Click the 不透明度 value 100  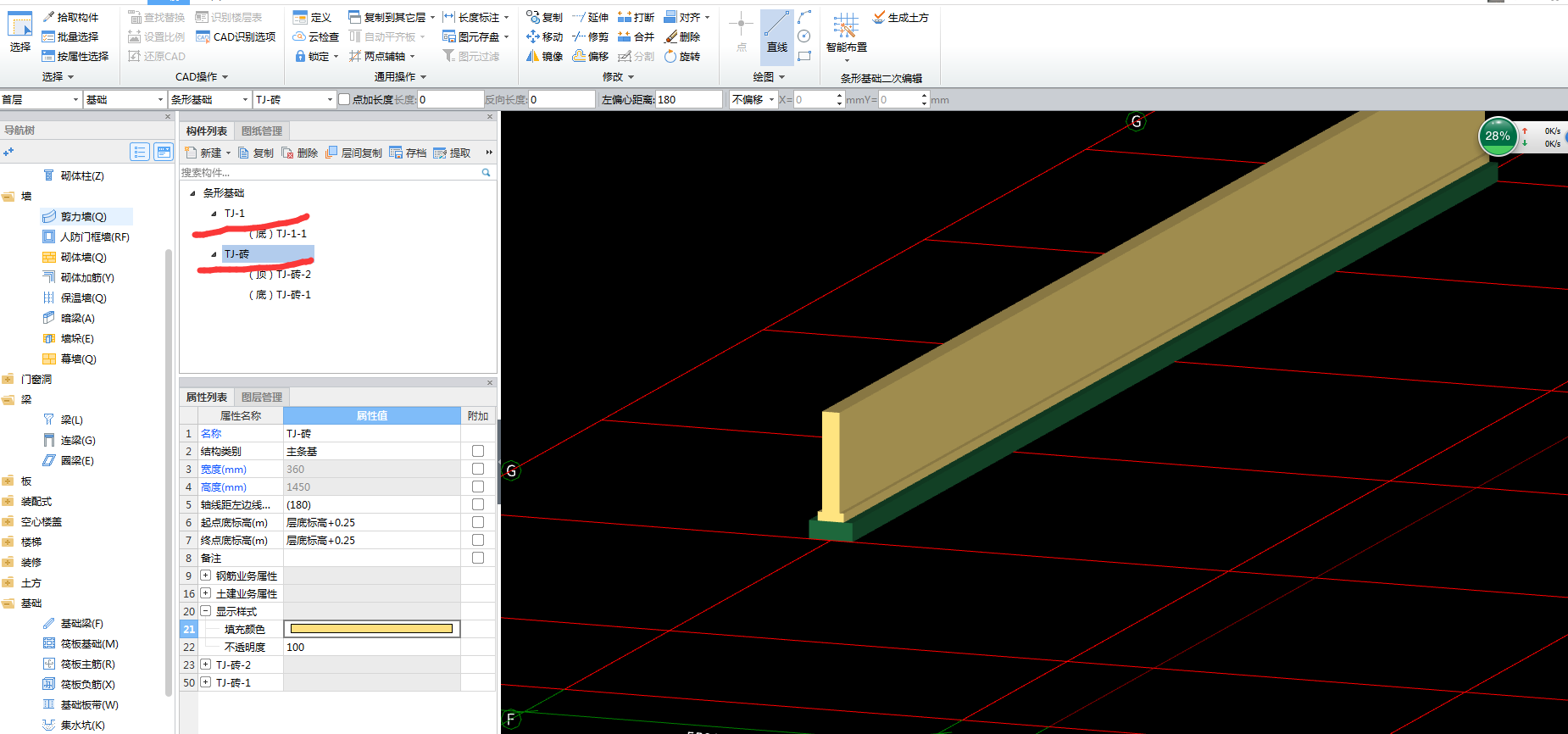coord(371,647)
